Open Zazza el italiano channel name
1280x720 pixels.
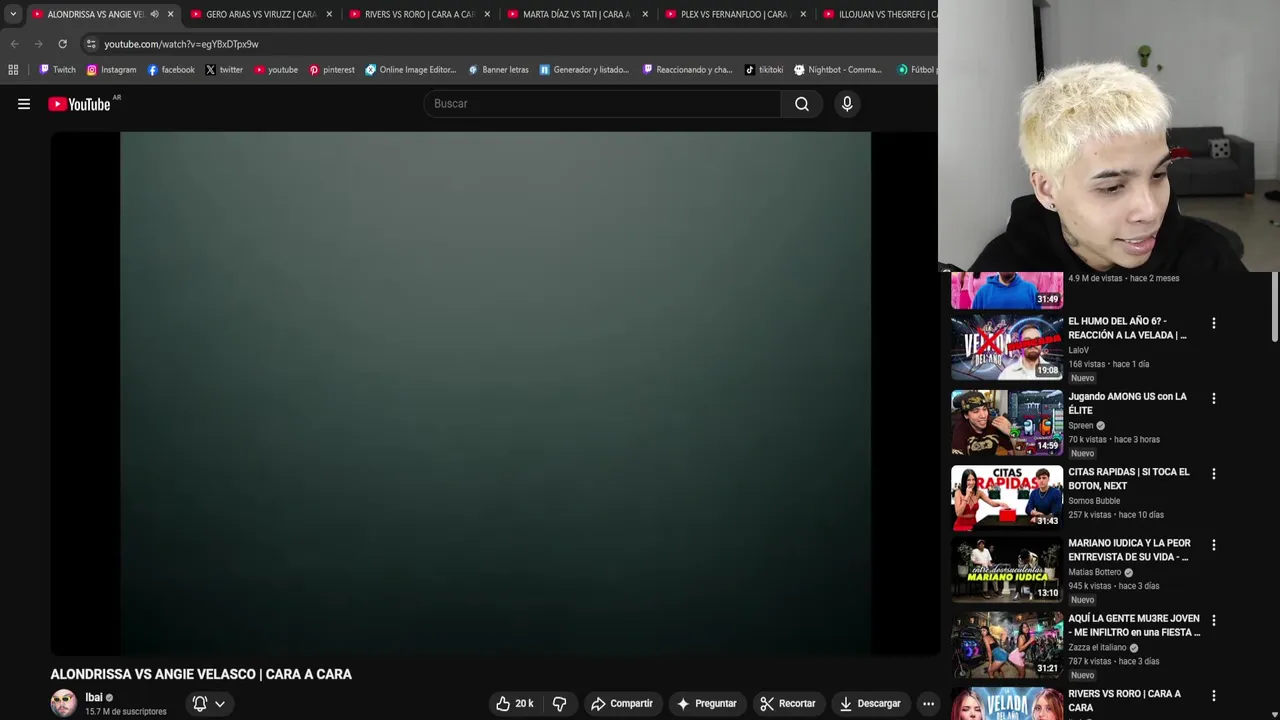[1097, 648]
